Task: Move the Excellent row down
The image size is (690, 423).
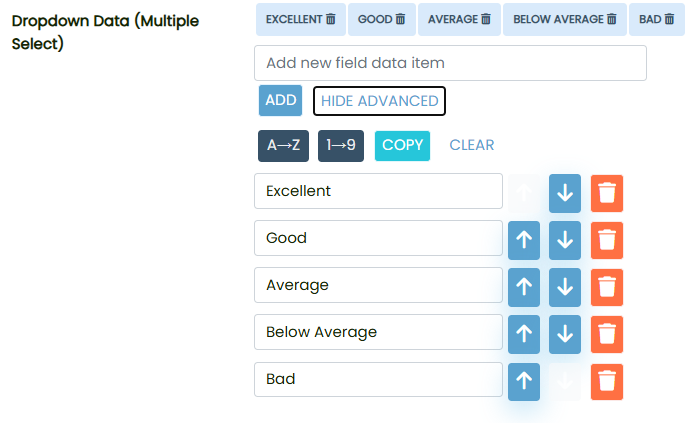Action: (565, 193)
